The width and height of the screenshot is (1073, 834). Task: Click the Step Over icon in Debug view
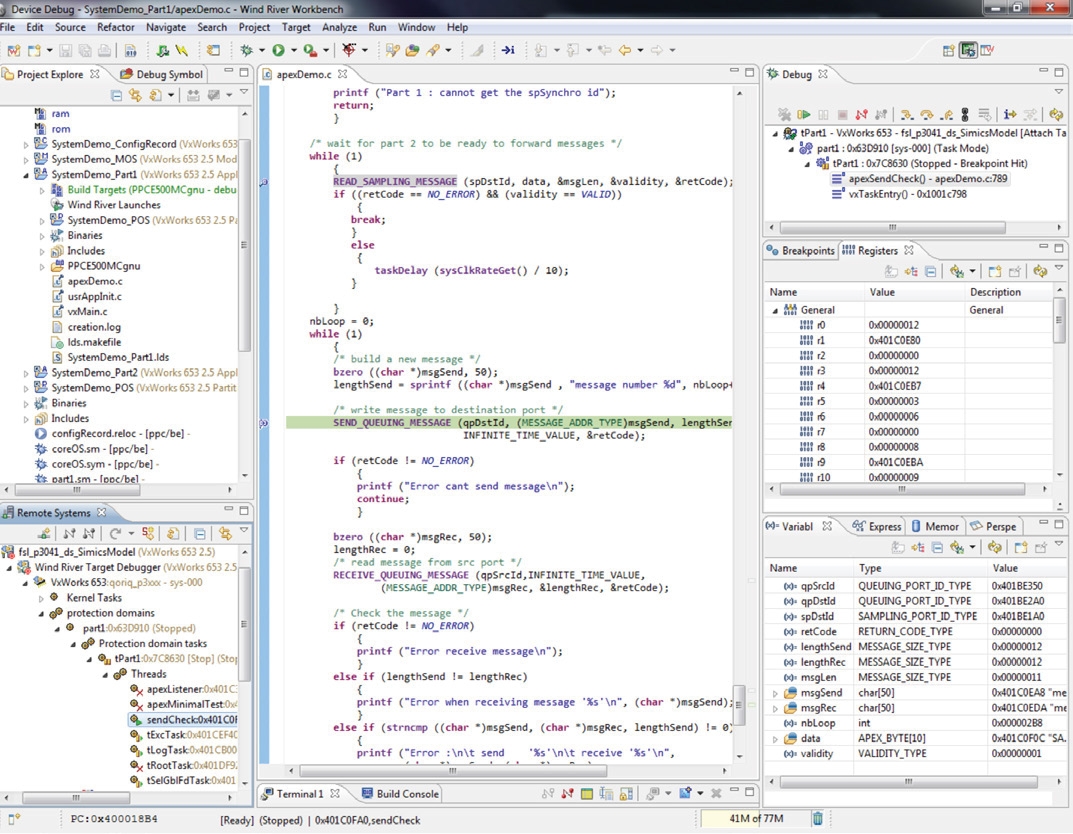927,114
